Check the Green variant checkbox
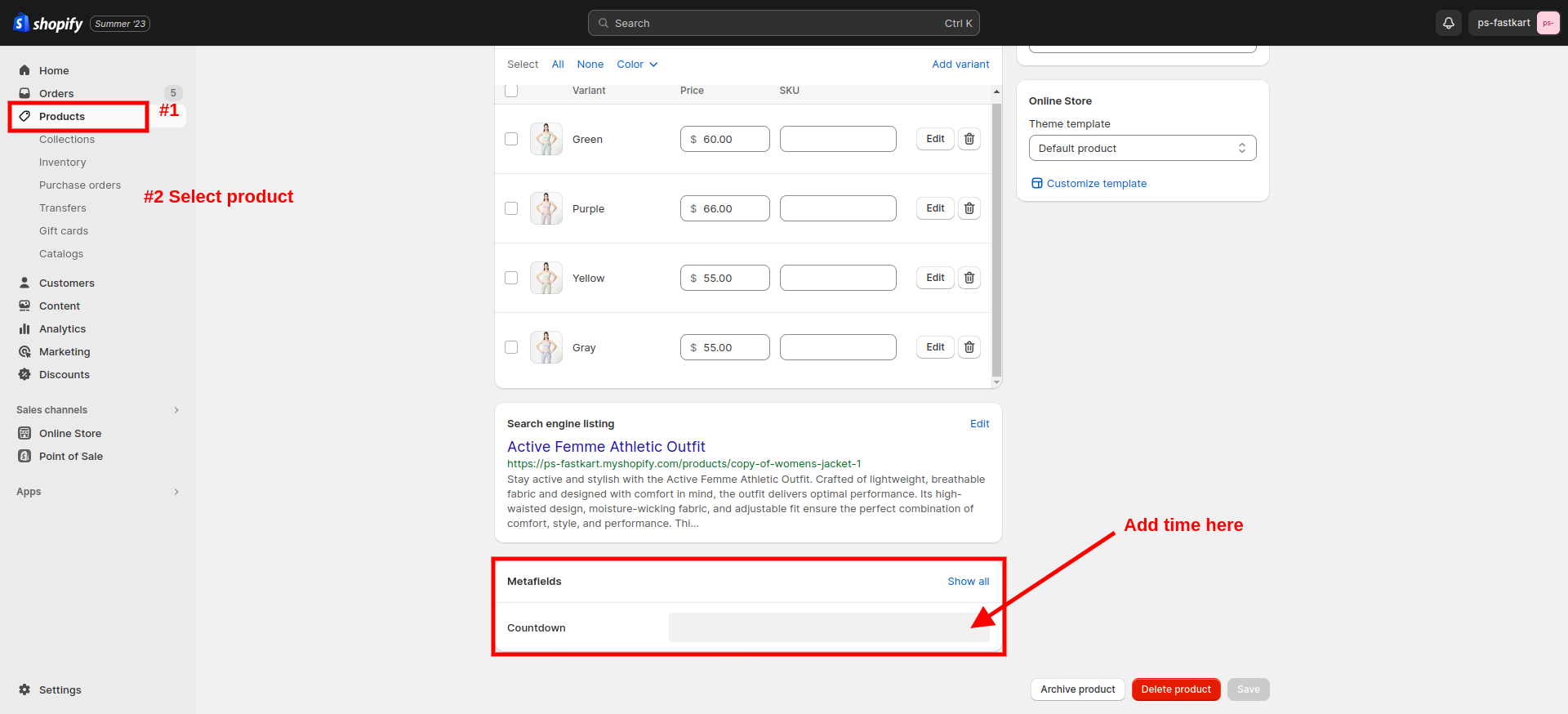 click(511, 139)
